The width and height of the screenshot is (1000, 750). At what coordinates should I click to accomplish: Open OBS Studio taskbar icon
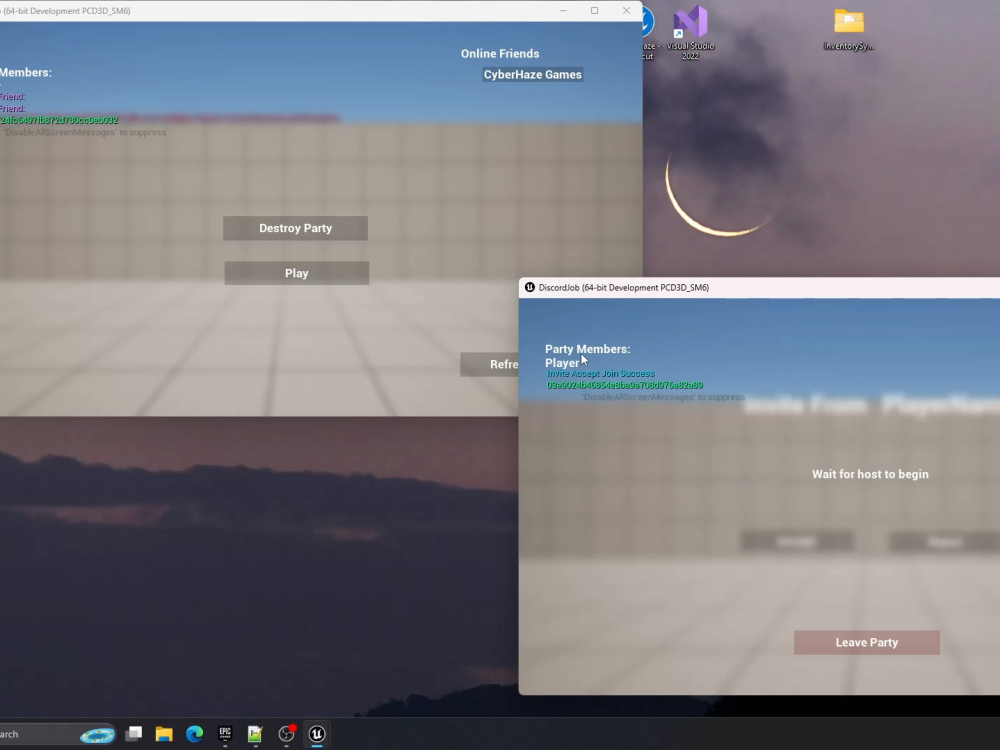[286, 734]
